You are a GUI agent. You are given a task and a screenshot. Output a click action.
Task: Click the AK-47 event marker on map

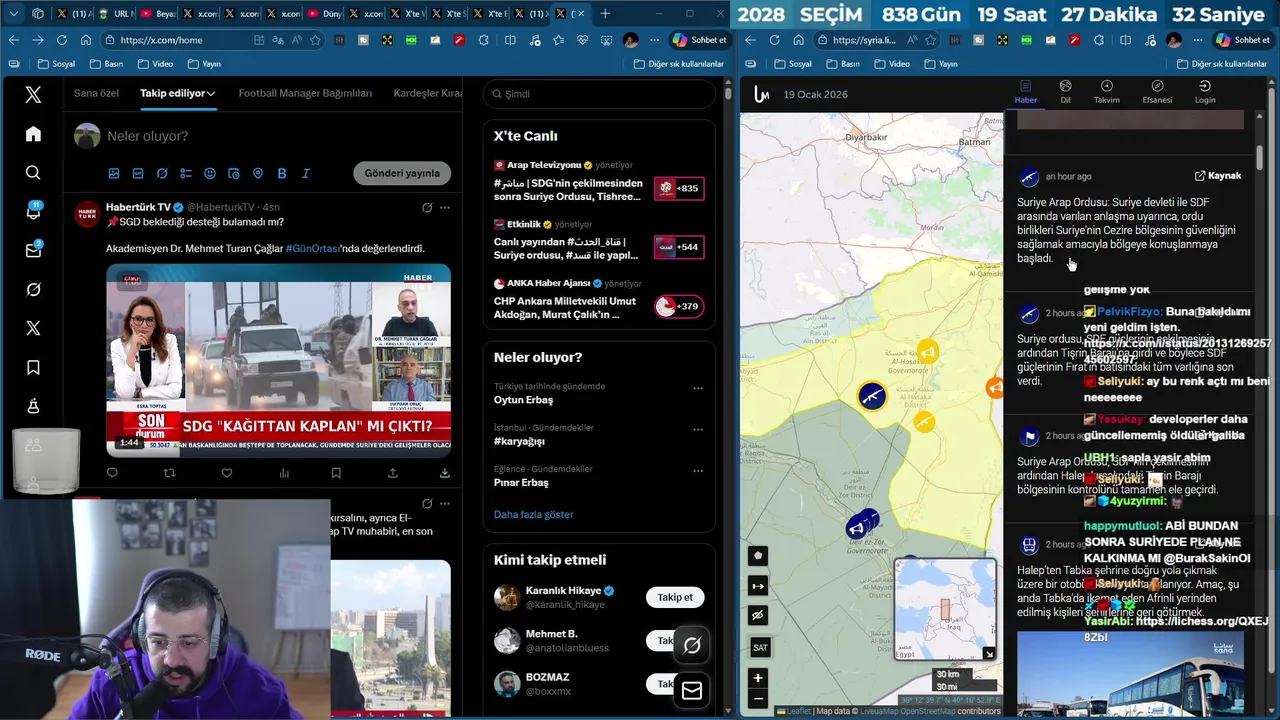point(872,396)
